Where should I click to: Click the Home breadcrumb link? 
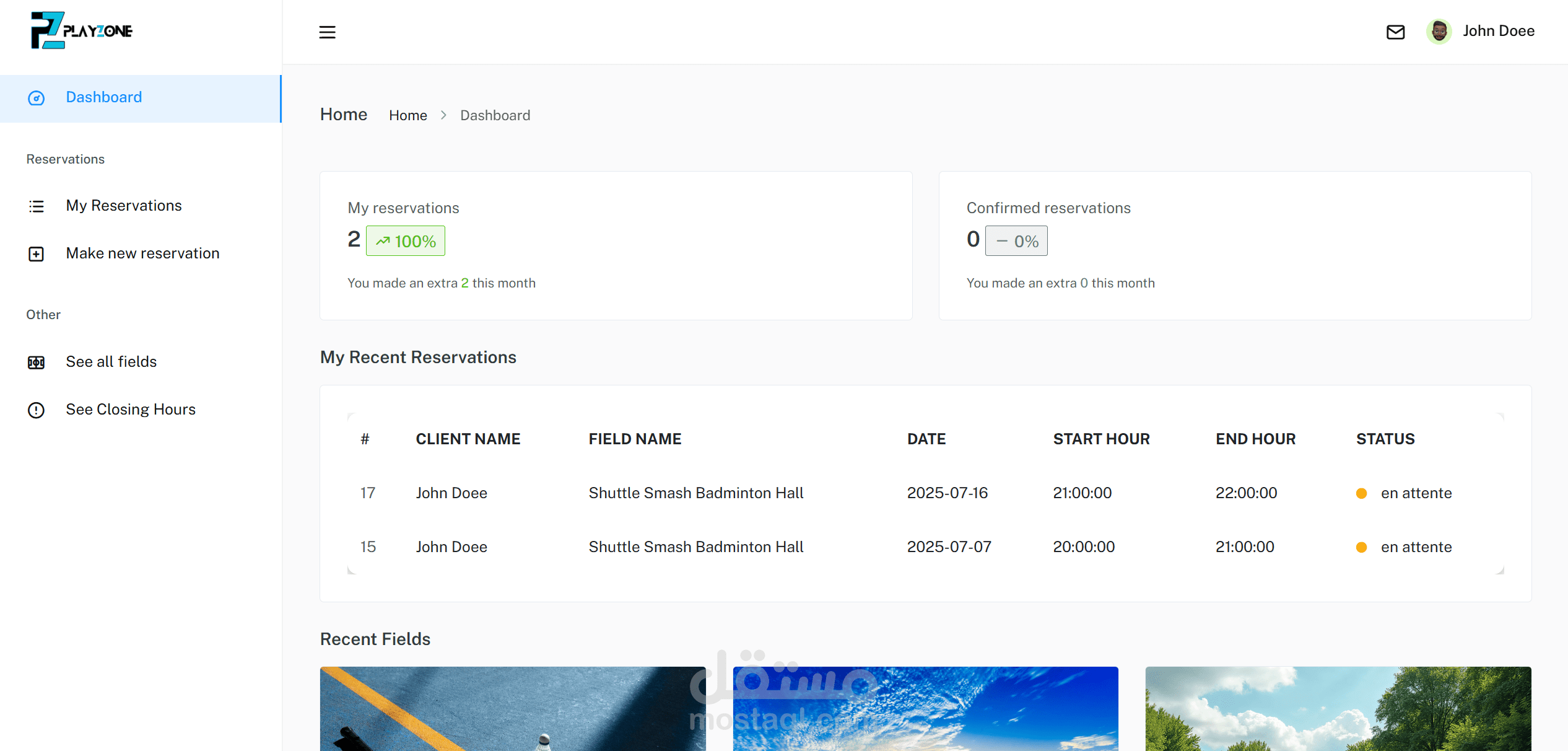407,115
